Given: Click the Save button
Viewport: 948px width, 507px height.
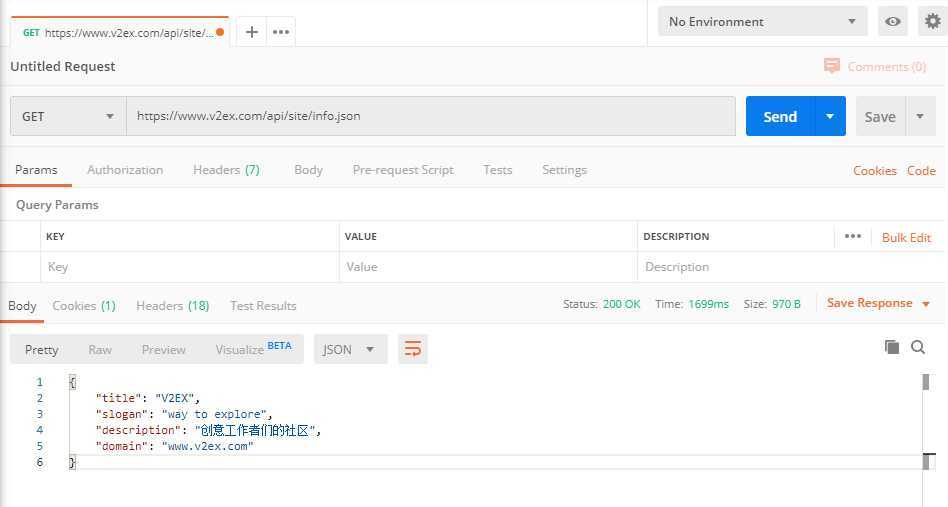Looking at the screenshot, I should [880, 116].
